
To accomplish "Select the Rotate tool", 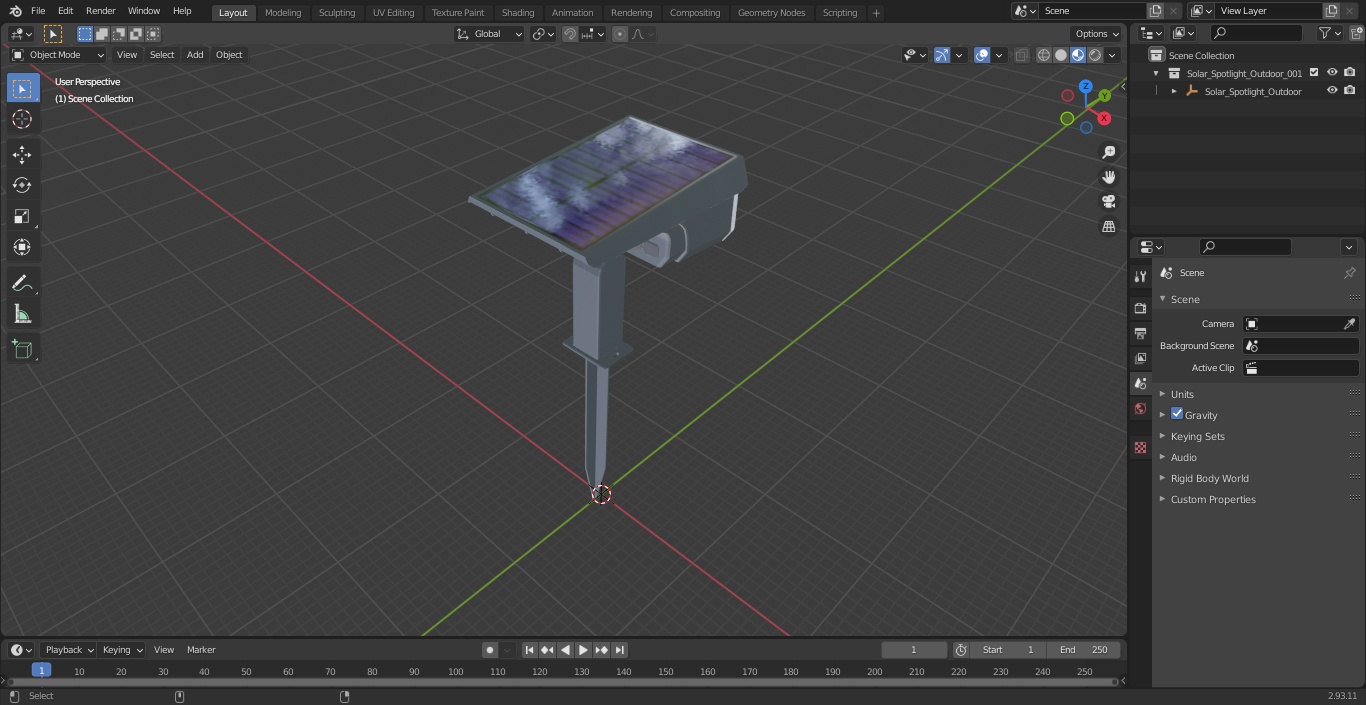I will 22,185.
